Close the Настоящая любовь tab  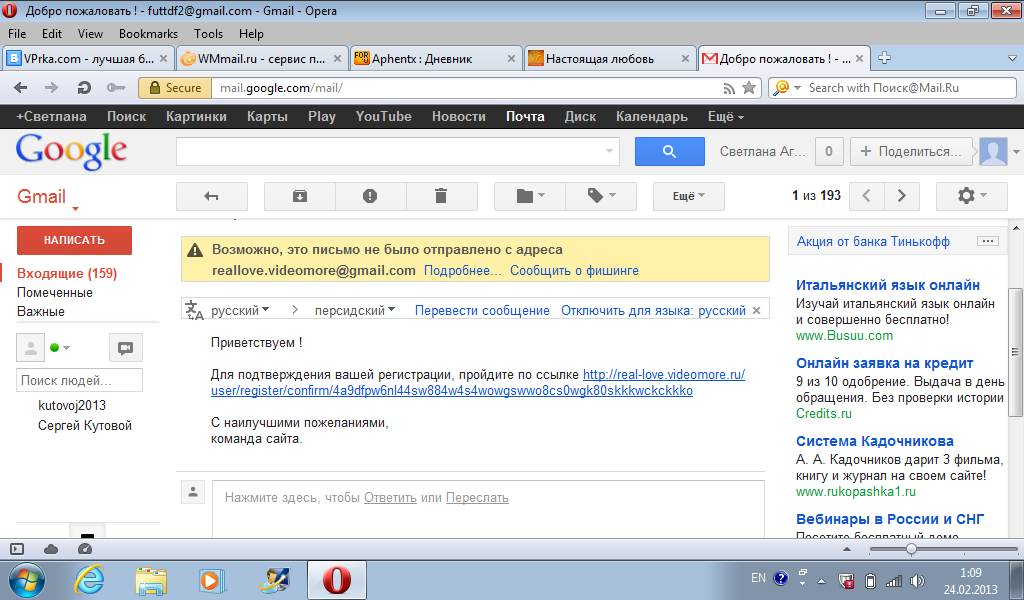(685, 59)
